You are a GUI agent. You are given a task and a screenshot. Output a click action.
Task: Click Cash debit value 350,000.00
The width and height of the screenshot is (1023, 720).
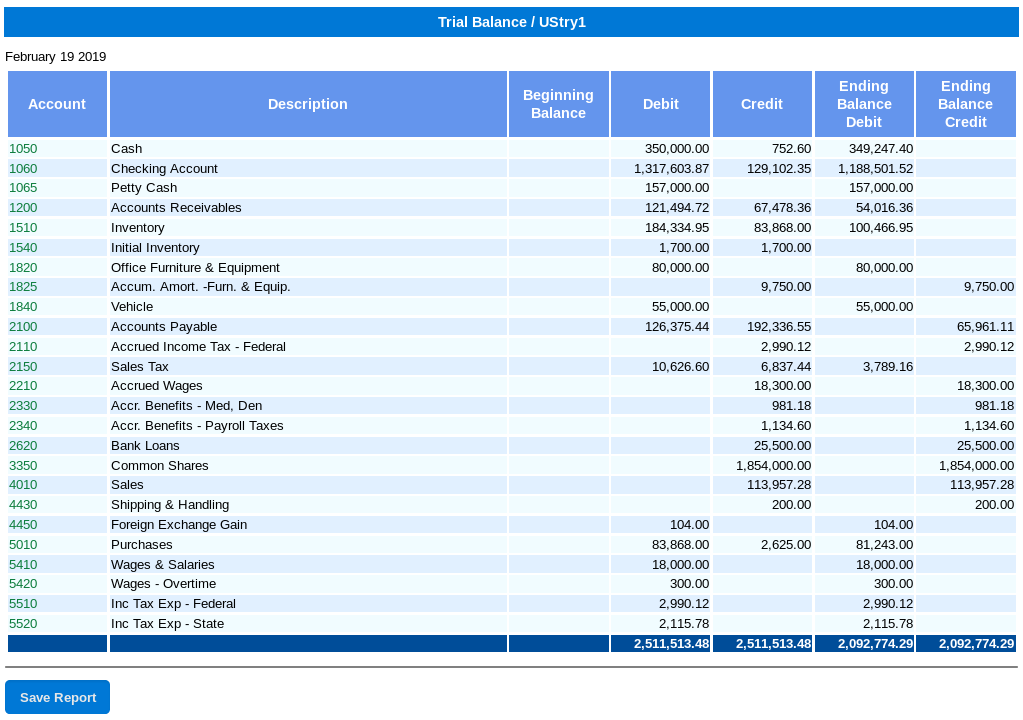tap(677, 149)
